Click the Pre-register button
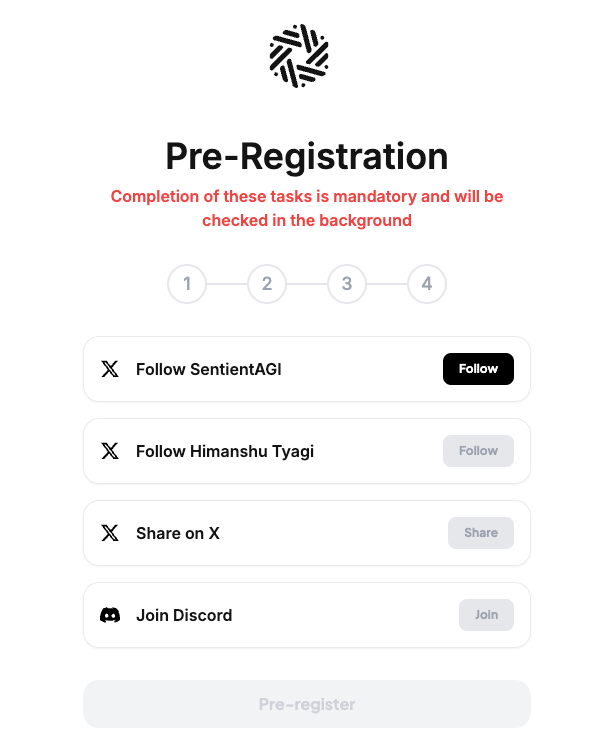 pyautogui.click(x=307, y=704)
